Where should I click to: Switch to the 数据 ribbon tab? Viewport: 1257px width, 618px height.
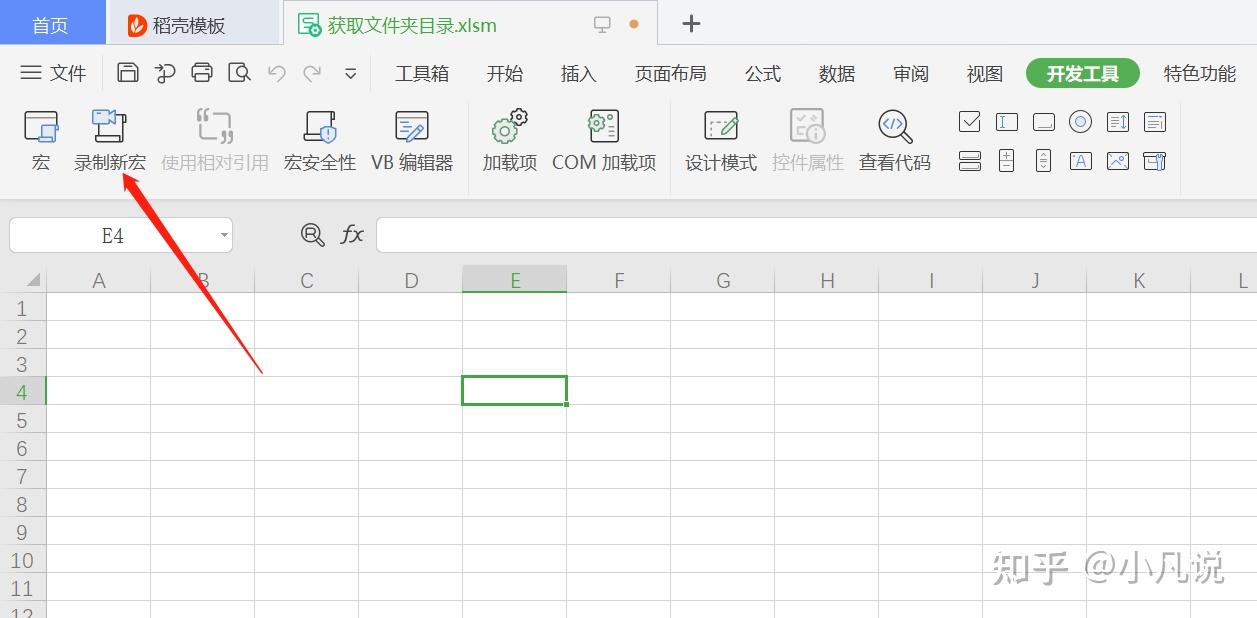(x=837, y=73)
